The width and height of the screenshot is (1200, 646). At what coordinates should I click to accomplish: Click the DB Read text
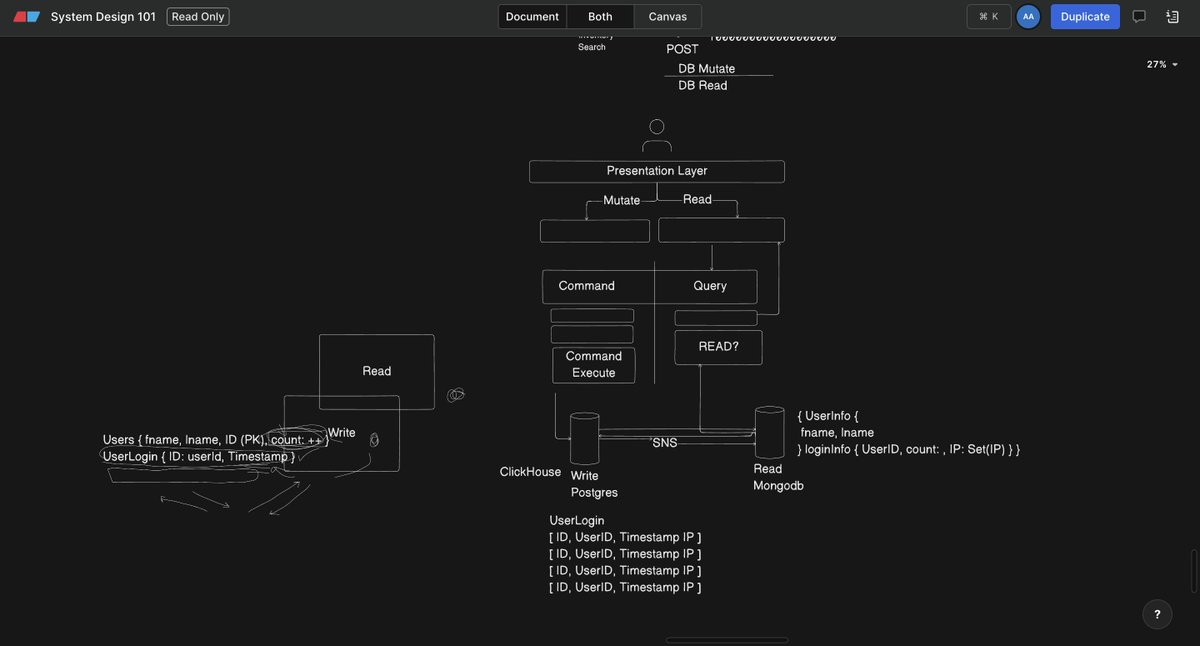coord(703,85)
